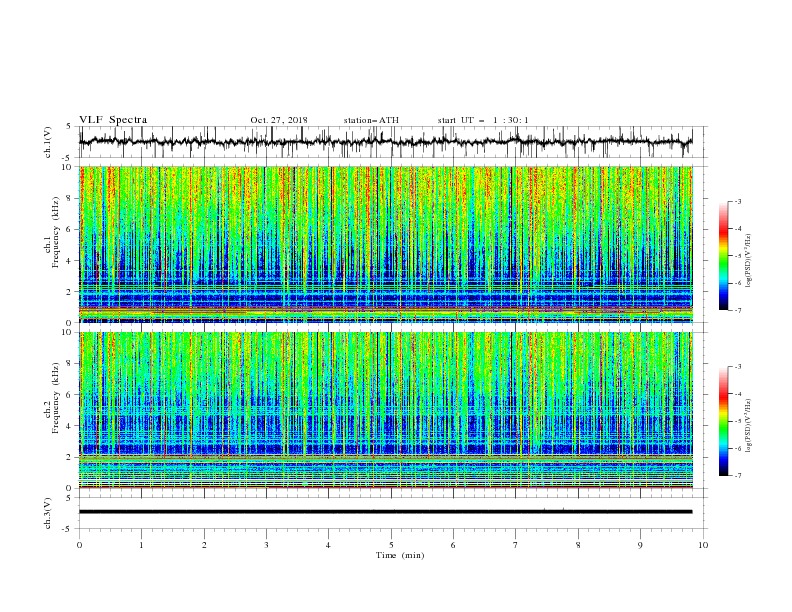Click the ch.2 frequency tick label "6"
This screenshot has width=792, height=612.
coord(71,395)
